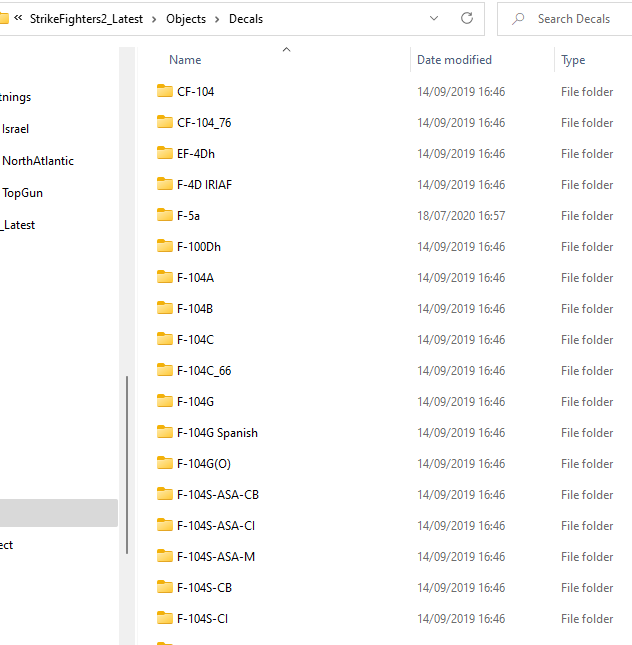632x645 pixels.
Task: Click the search magnifier icon
Action: point(518,19)
